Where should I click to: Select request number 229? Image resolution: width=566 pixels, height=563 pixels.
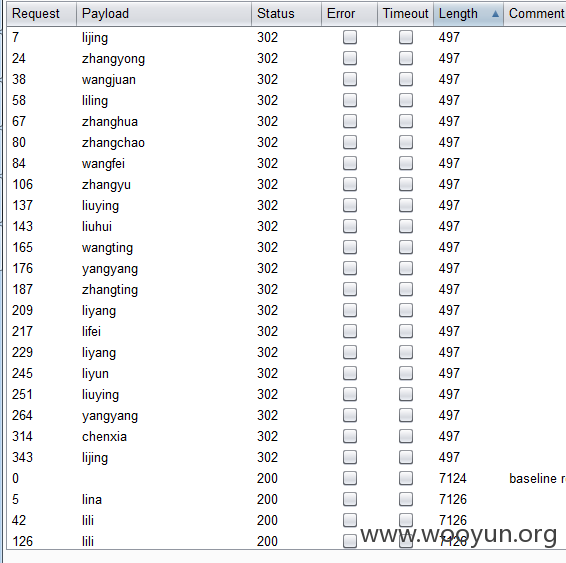click(x=22, y=352)
